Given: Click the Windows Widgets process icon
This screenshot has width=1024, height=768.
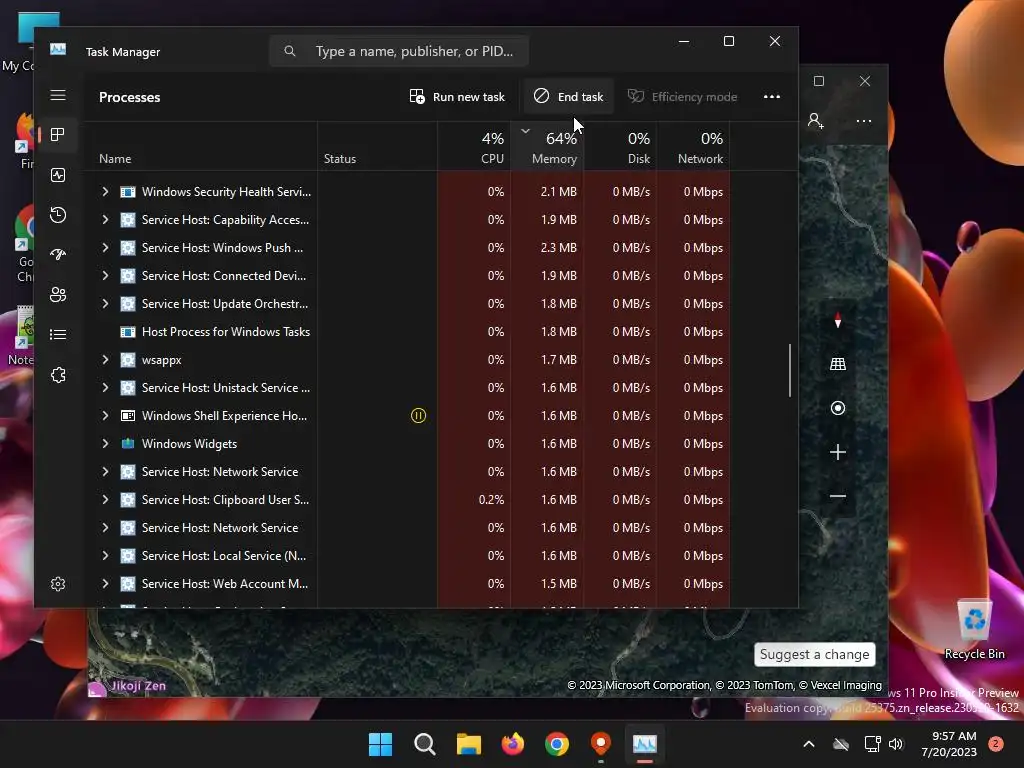Looking at the screenshot, I should tap(128, 443).
